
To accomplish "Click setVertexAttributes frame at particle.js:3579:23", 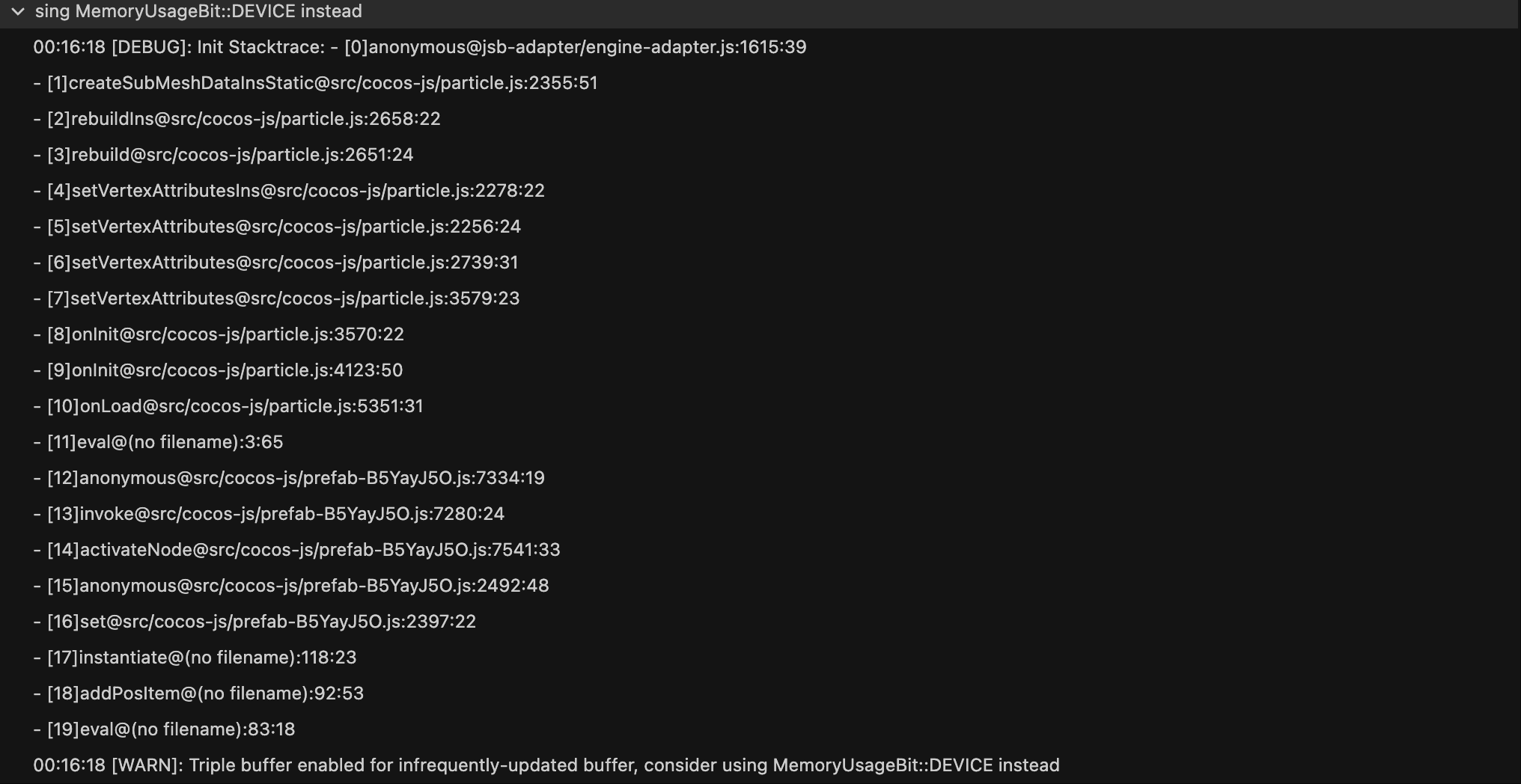I will 276,298.
